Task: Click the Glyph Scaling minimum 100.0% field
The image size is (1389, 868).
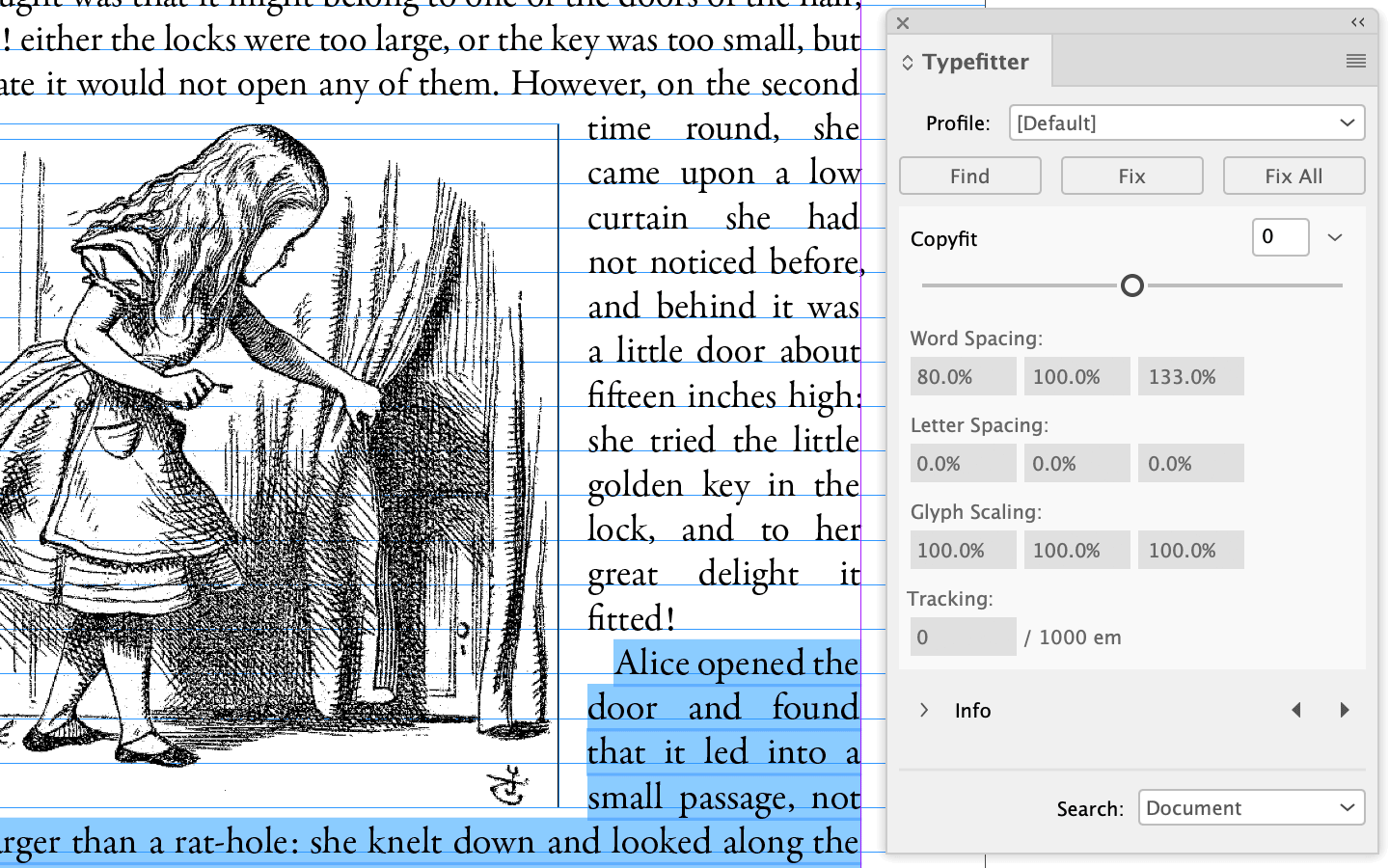Action: [x=963, y=550]
